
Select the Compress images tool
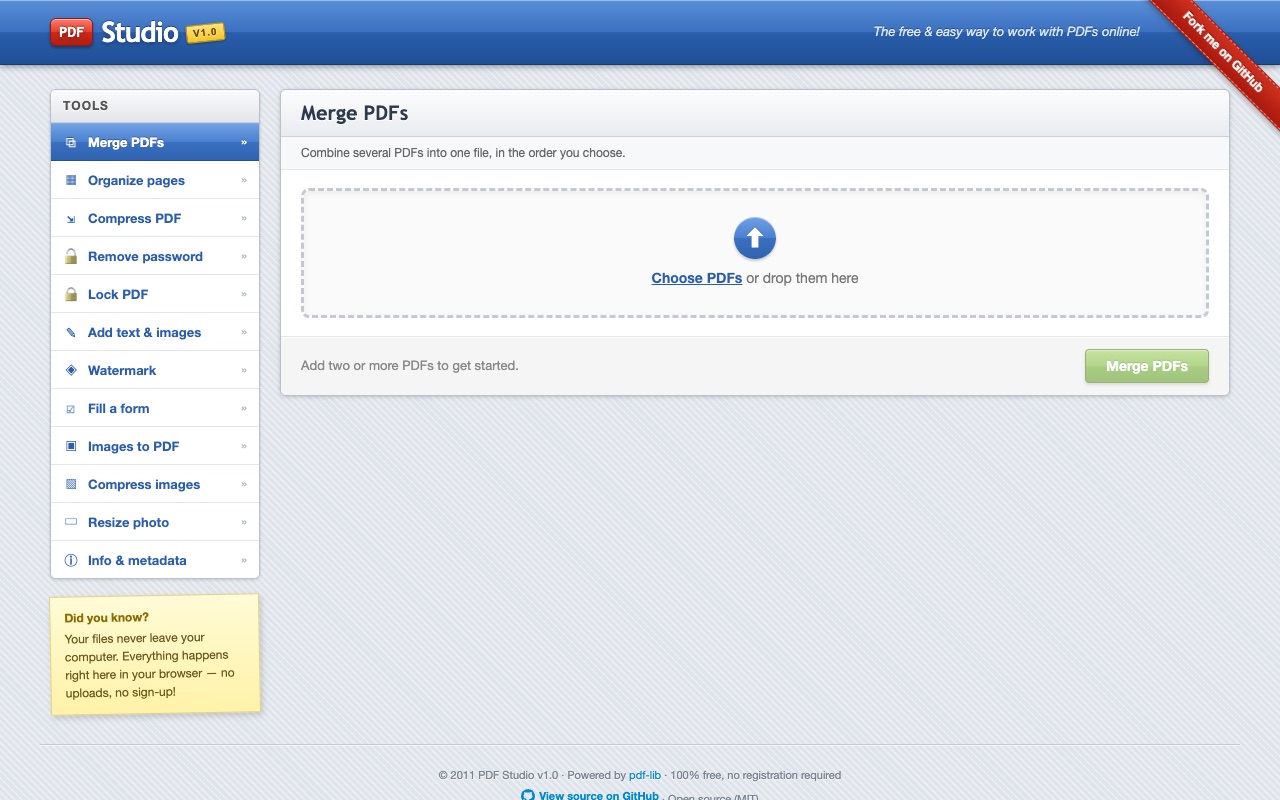pyautogui.click(x=155, y=484)
